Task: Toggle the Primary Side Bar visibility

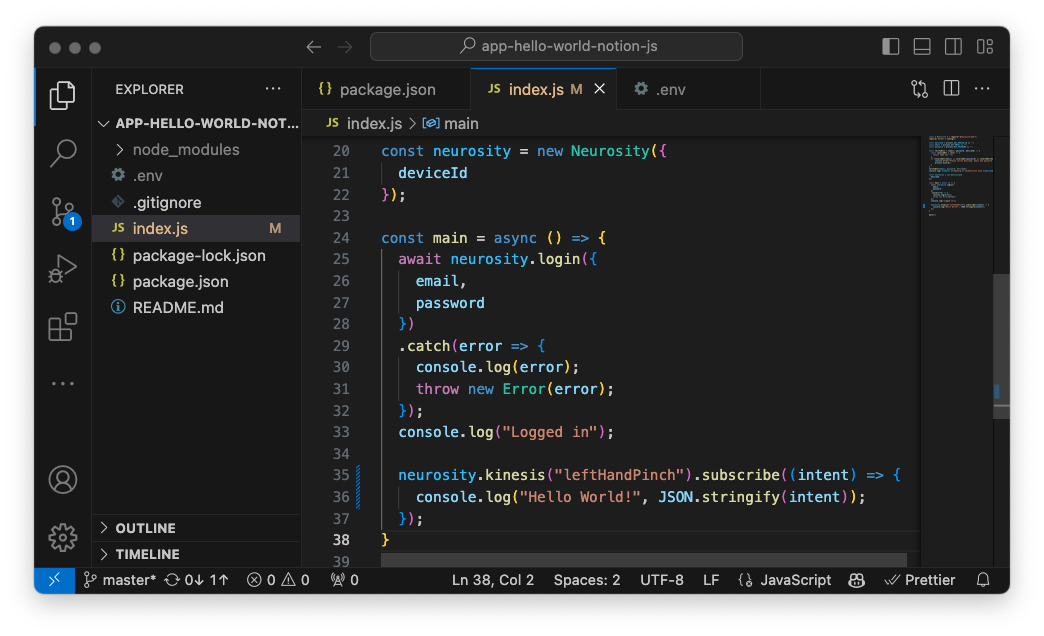Action: tap(890, 47)
